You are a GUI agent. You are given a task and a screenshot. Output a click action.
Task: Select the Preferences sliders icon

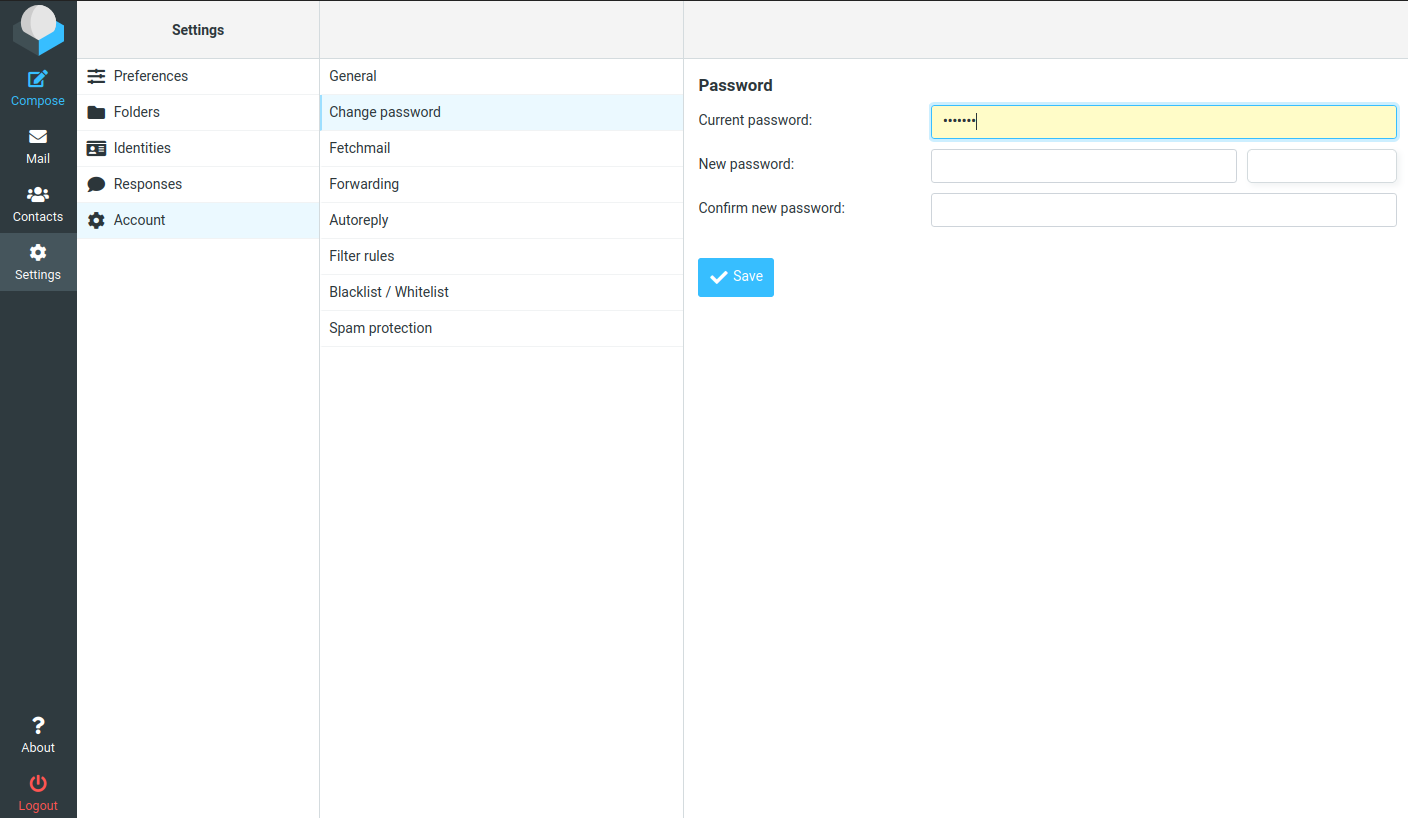point(96,76)
